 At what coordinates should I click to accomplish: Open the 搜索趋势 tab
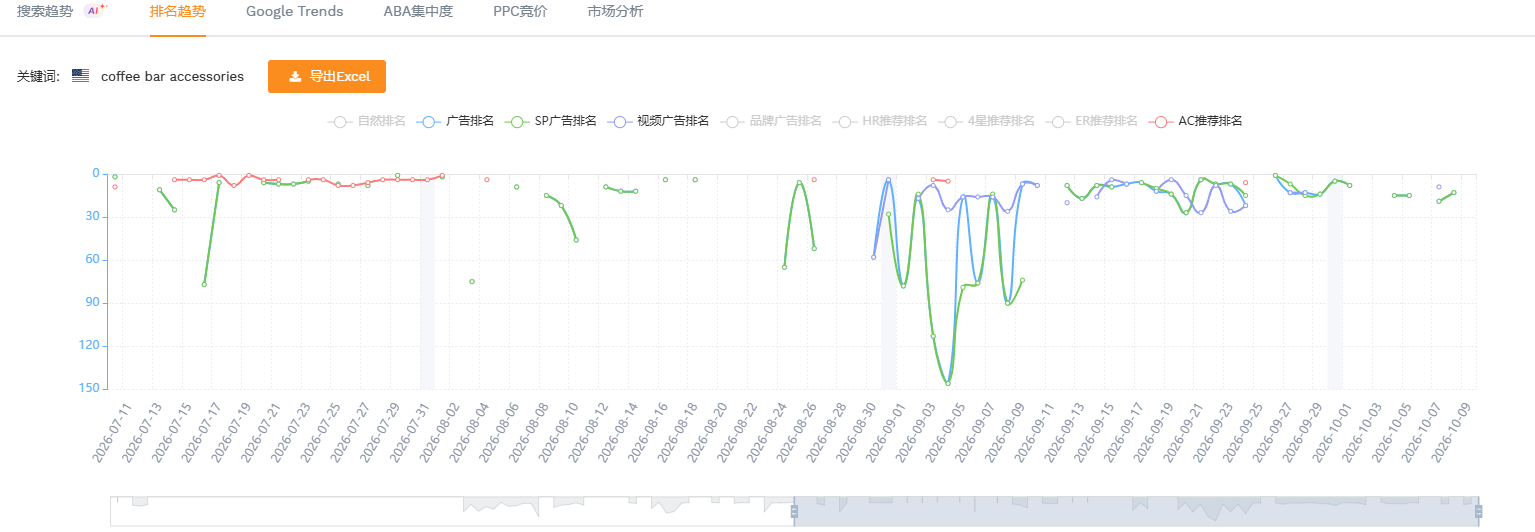(45, 12)
